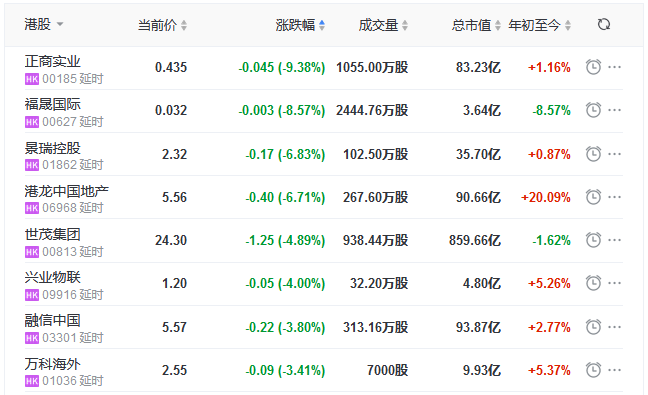The image size is (648, 395).
Task: Open more options for 世茂集团 row
Action: [x=615, y=240]
